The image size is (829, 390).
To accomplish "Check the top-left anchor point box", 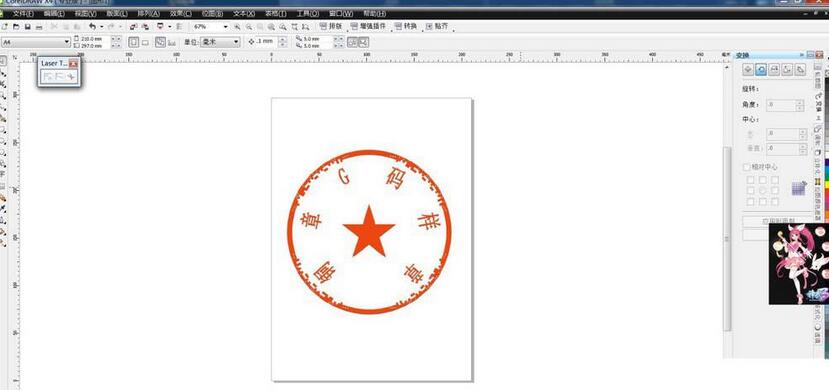I will click(750, 180).
